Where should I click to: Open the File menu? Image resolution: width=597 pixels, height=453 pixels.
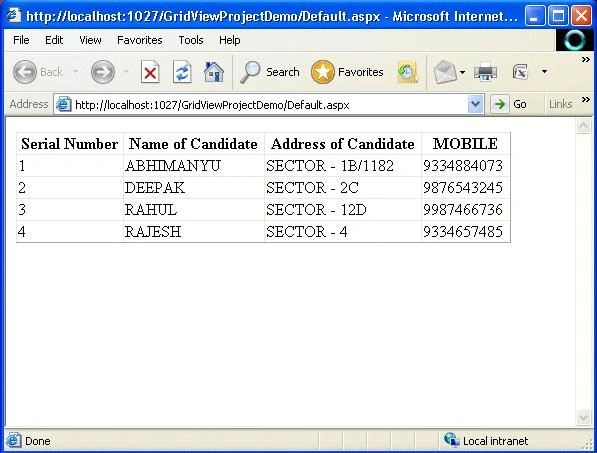[x=21, y=40]
